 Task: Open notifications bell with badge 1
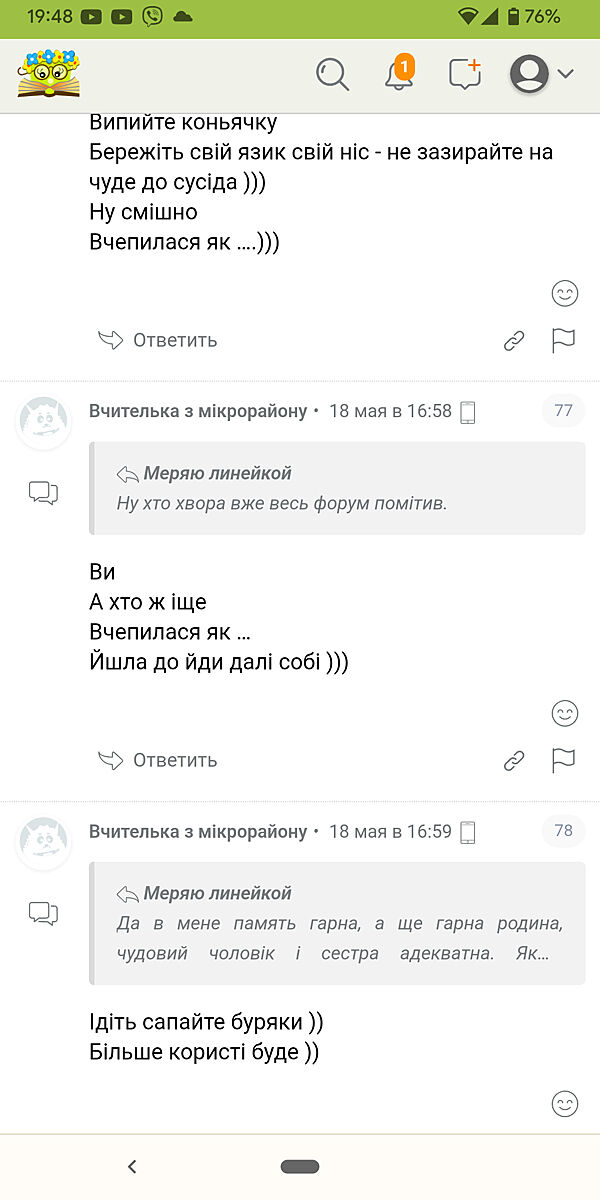399,74
